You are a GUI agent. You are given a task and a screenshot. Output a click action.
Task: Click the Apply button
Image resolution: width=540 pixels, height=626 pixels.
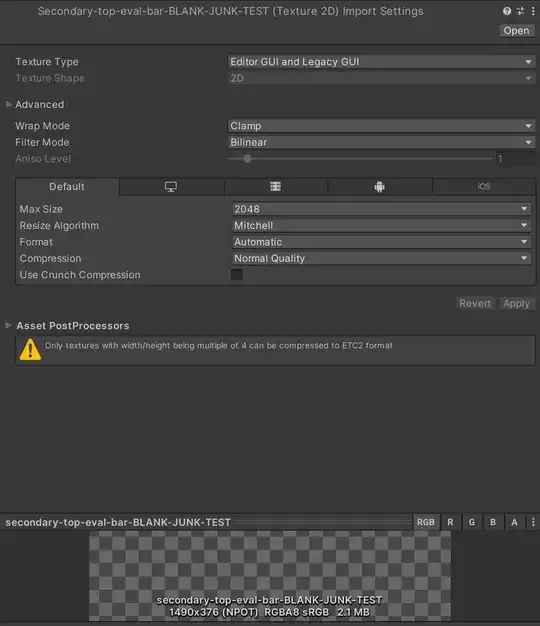click(x=516, y=303)
